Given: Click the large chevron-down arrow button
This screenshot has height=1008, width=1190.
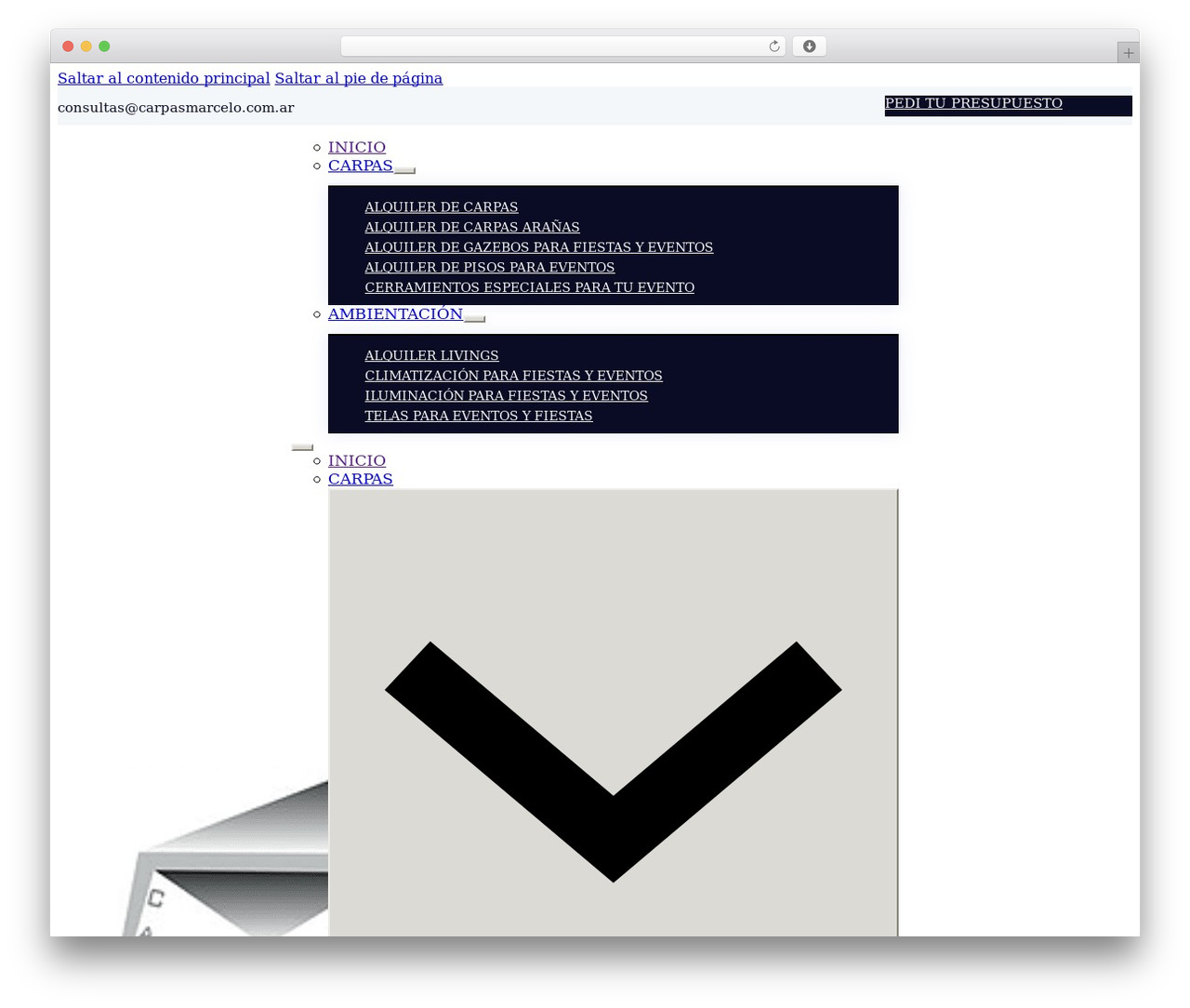Looking at the screenshot, I should pos(614,712).
